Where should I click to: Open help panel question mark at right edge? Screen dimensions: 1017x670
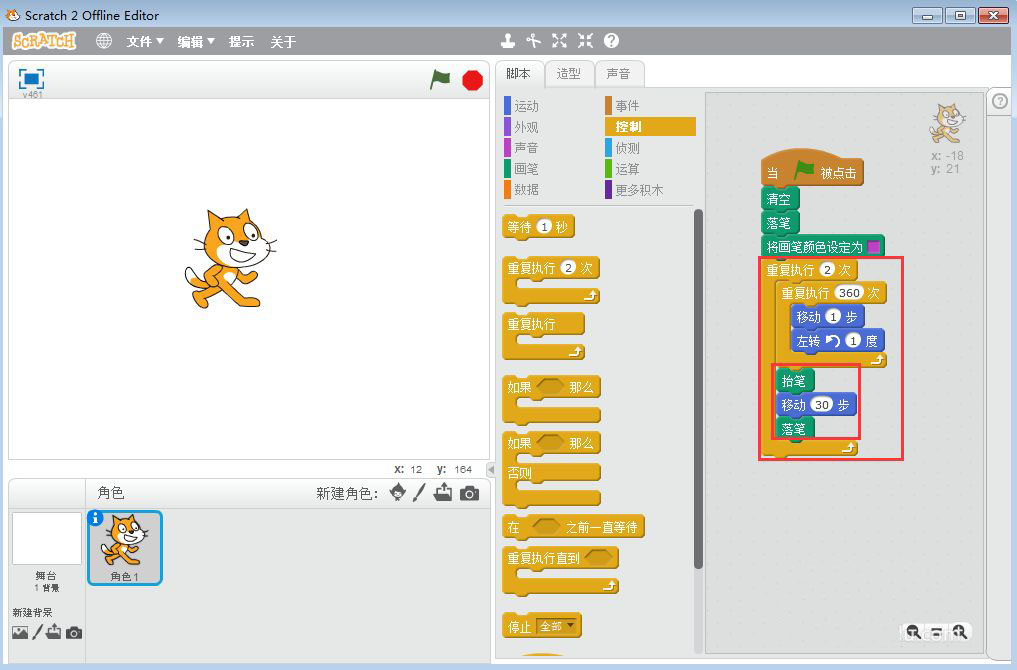(x=1000, y=101)
